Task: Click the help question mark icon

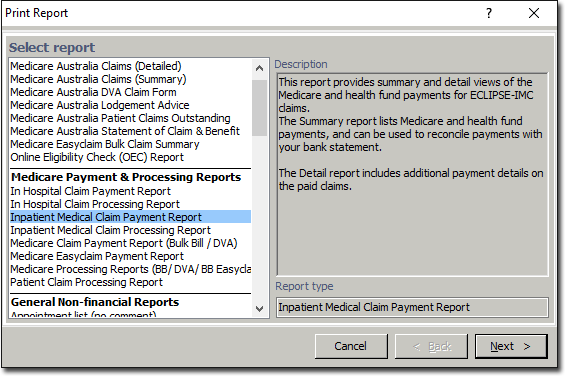Action: [x=489, y=13]
